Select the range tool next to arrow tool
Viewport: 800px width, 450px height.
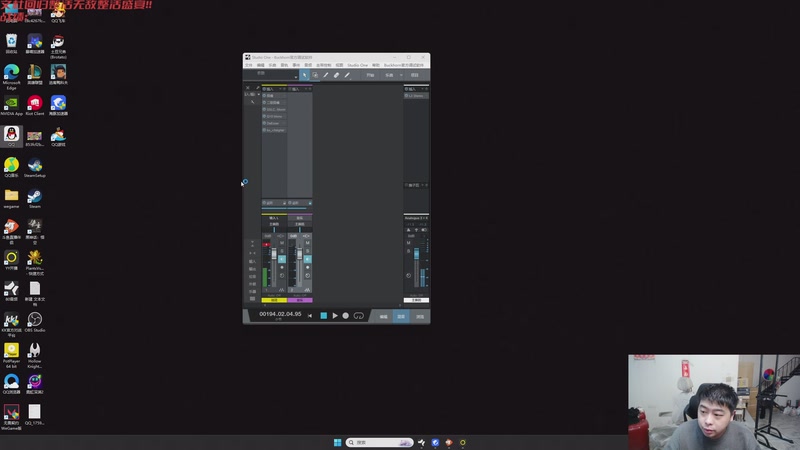coord(315,75)
